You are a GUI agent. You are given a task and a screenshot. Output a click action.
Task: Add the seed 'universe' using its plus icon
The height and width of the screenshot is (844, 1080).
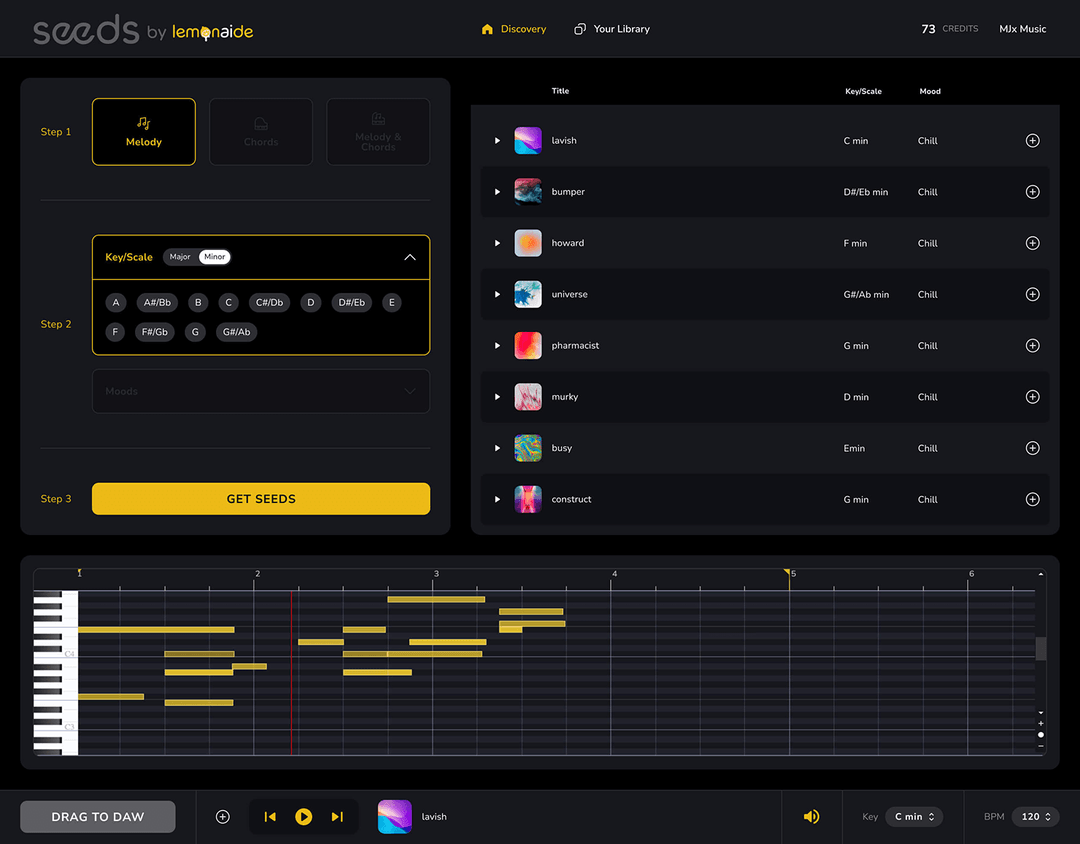coord(1032,294)
